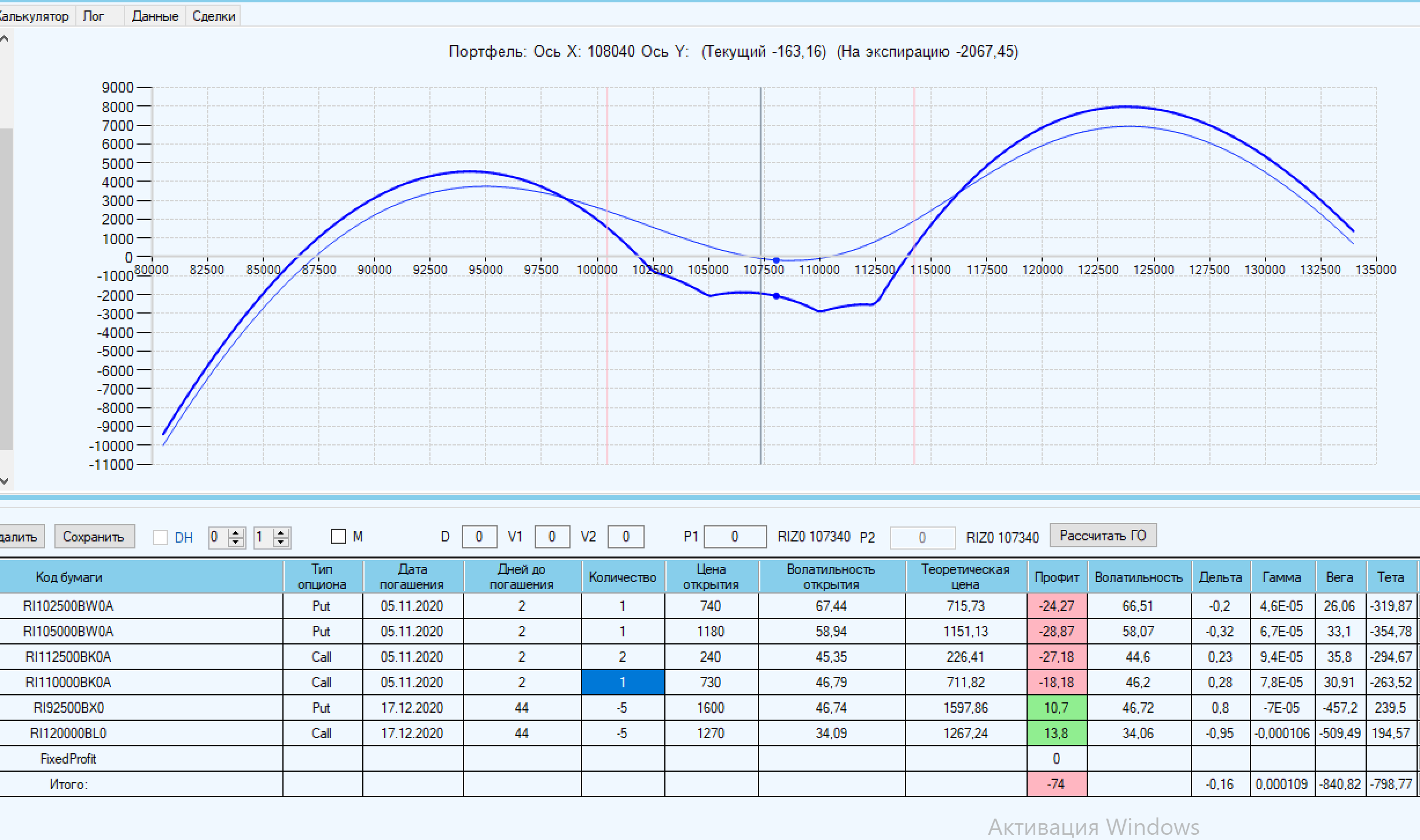The width and height of the screenshot is (1420, 840).
Task: Decrease the first spinner value after DH
Action: (x=236, y=542)
